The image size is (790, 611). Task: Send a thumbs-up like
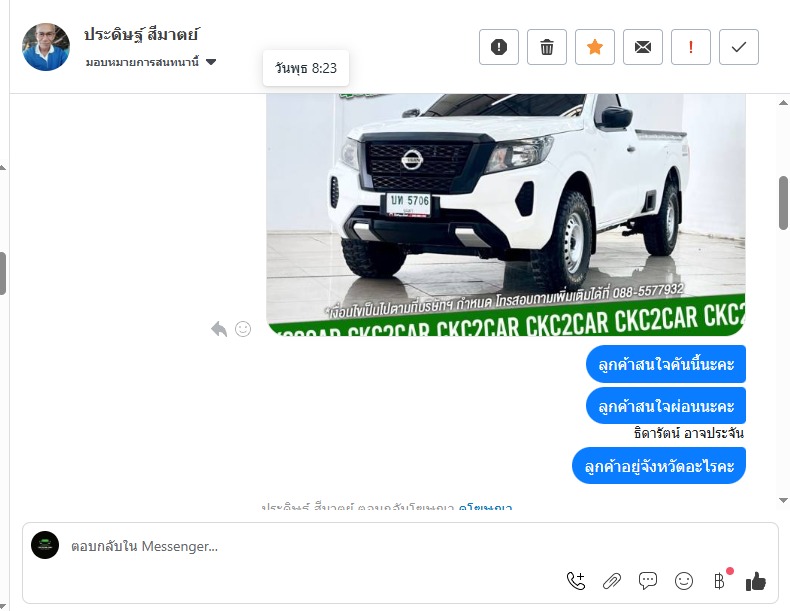coord(756,581)
